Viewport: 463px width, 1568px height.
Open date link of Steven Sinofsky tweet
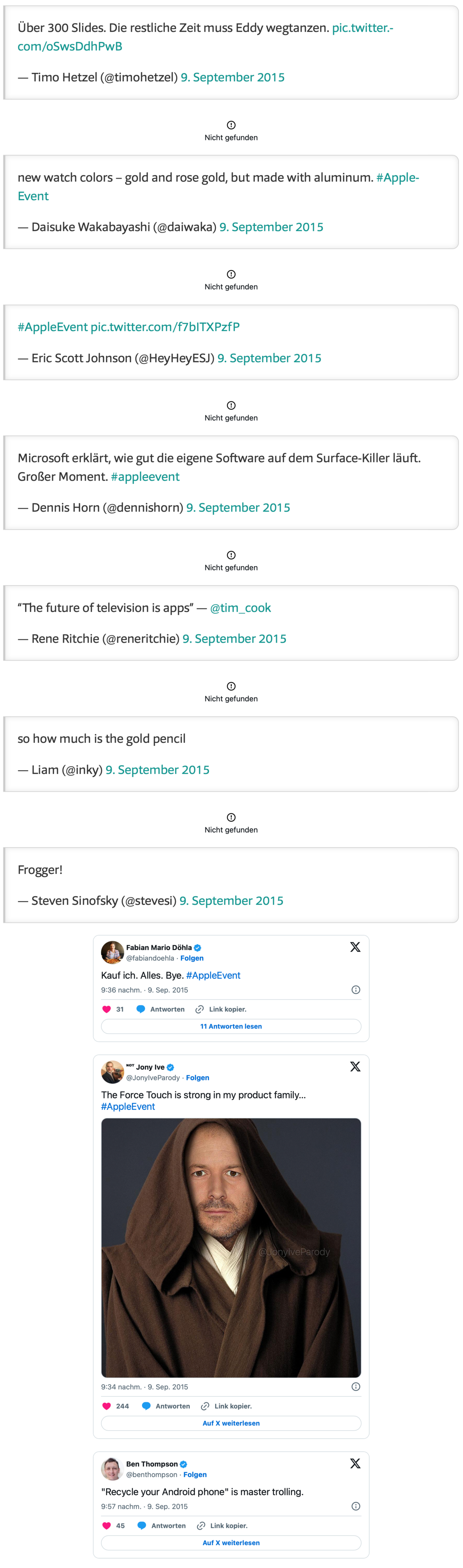pyautogui.click(x=231, y=900)
